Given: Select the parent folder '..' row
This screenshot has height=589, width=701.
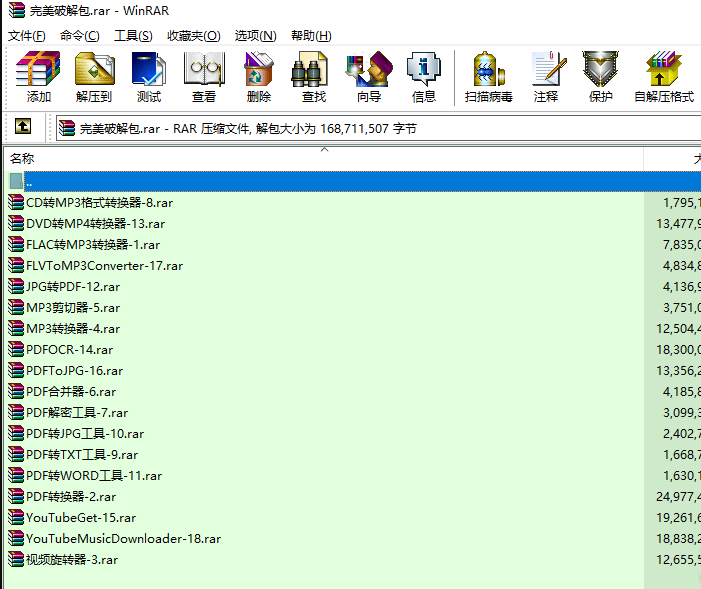Looking at the screenshot, I should [353, 182].
